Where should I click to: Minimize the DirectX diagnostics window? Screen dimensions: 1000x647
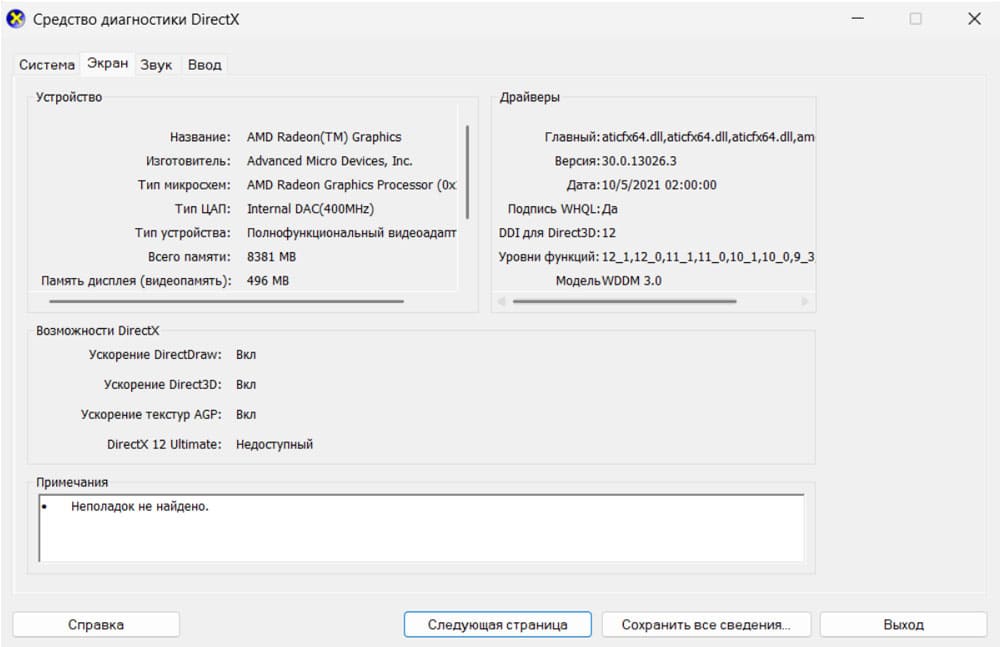coord(857,18)
